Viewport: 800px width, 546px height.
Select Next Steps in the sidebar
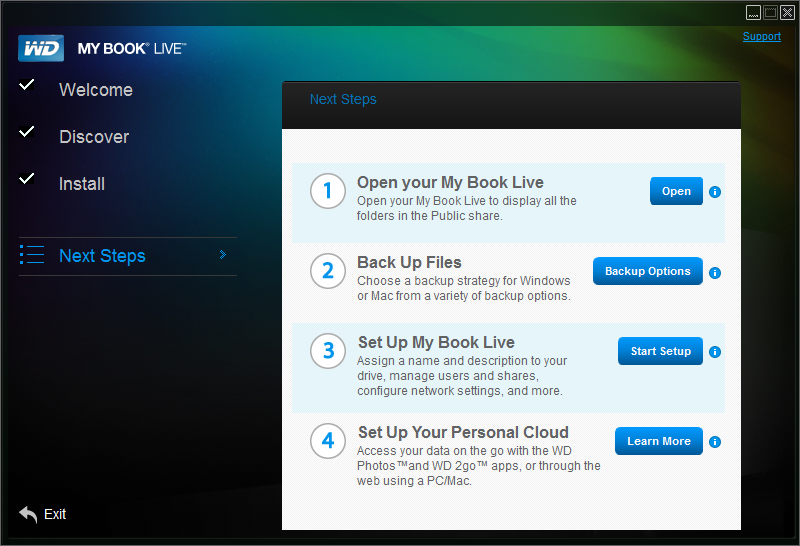tap(128, 256)
